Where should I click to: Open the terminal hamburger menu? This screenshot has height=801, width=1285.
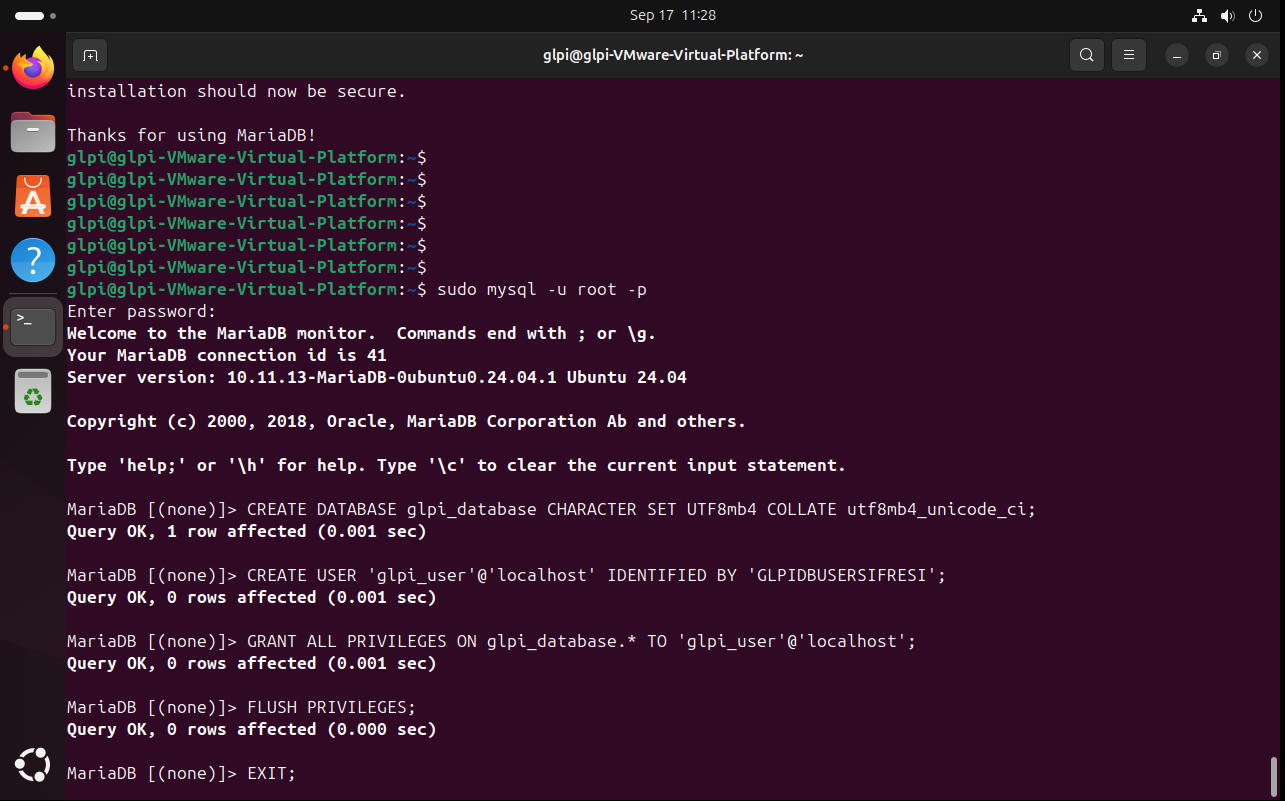coord(1129,55)
